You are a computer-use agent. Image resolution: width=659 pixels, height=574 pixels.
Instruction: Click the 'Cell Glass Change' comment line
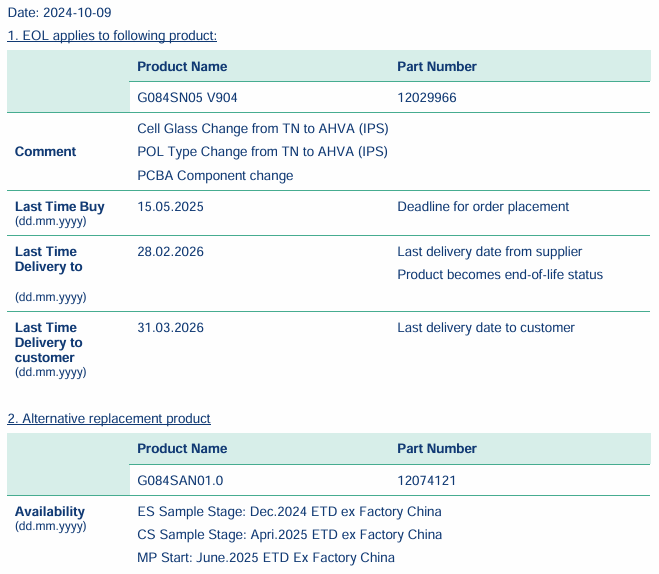point(262,129)
